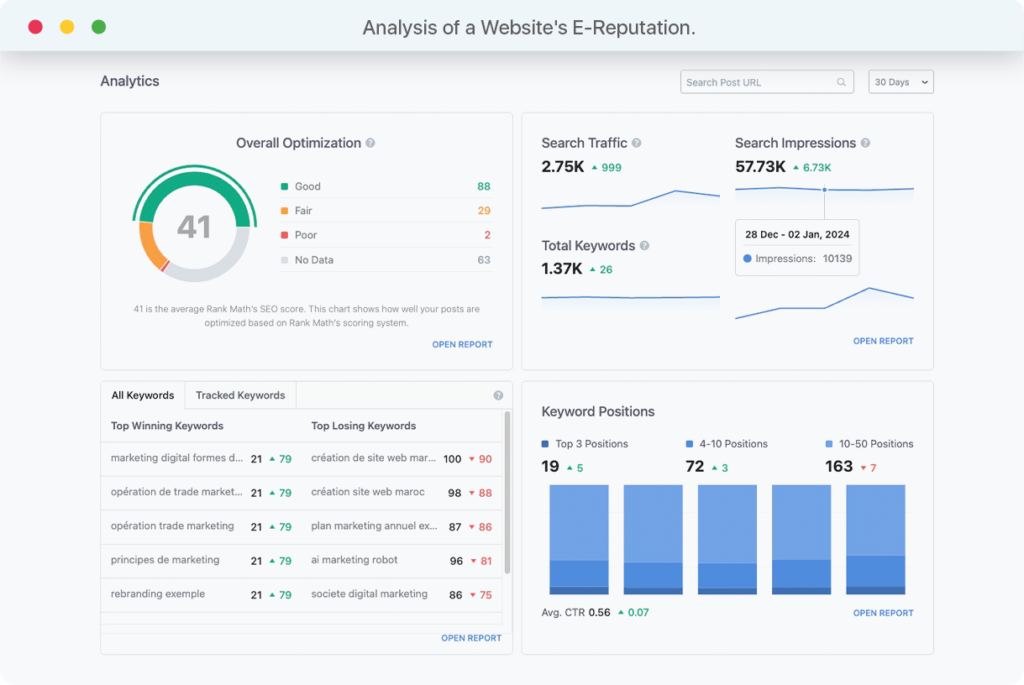Click inside the Search Post URL field
1024x685 pixels.
pos(760,81)
